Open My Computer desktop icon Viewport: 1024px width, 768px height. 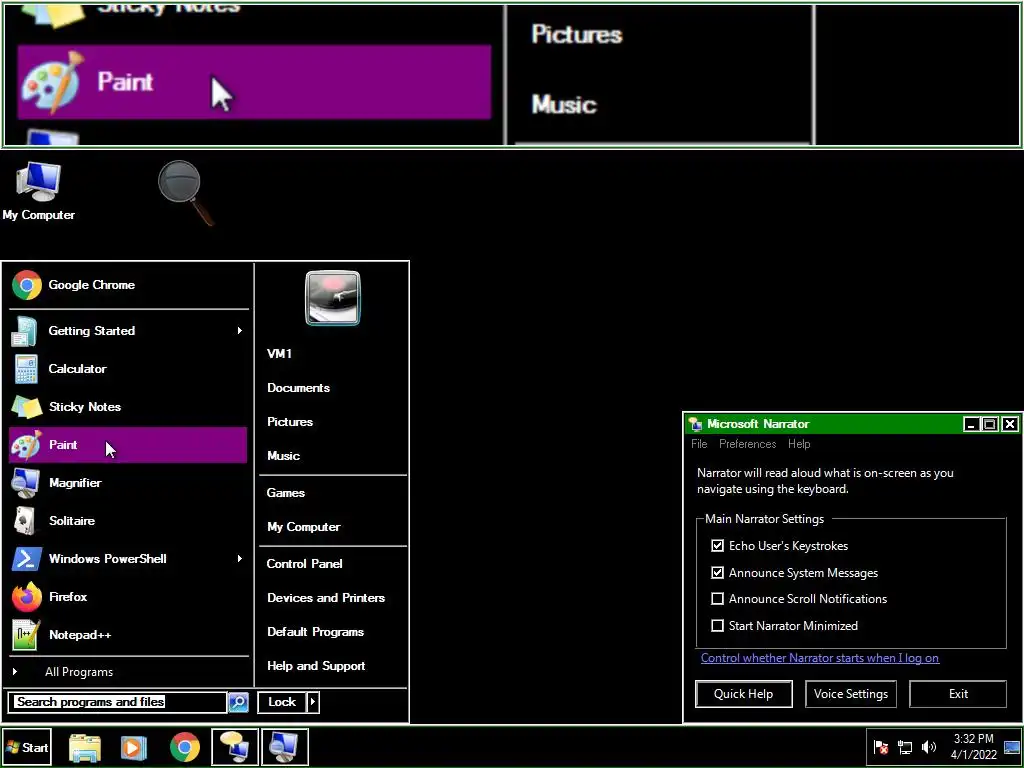[39, 191]
